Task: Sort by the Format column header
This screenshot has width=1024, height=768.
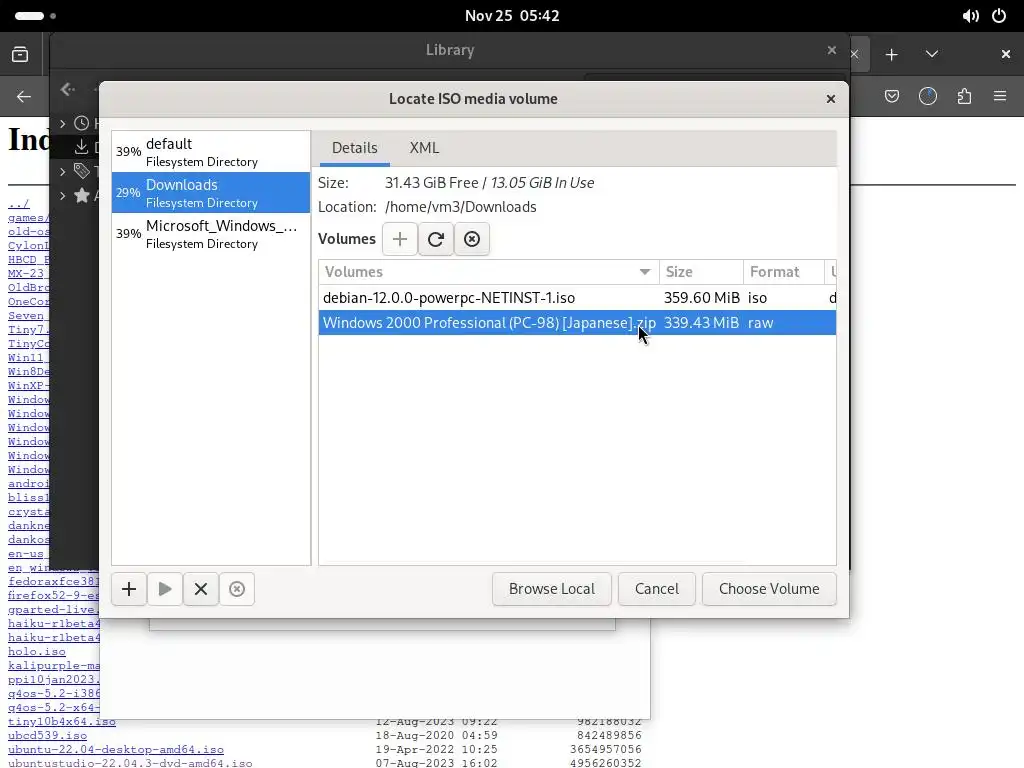Action: tap(784, 272)
